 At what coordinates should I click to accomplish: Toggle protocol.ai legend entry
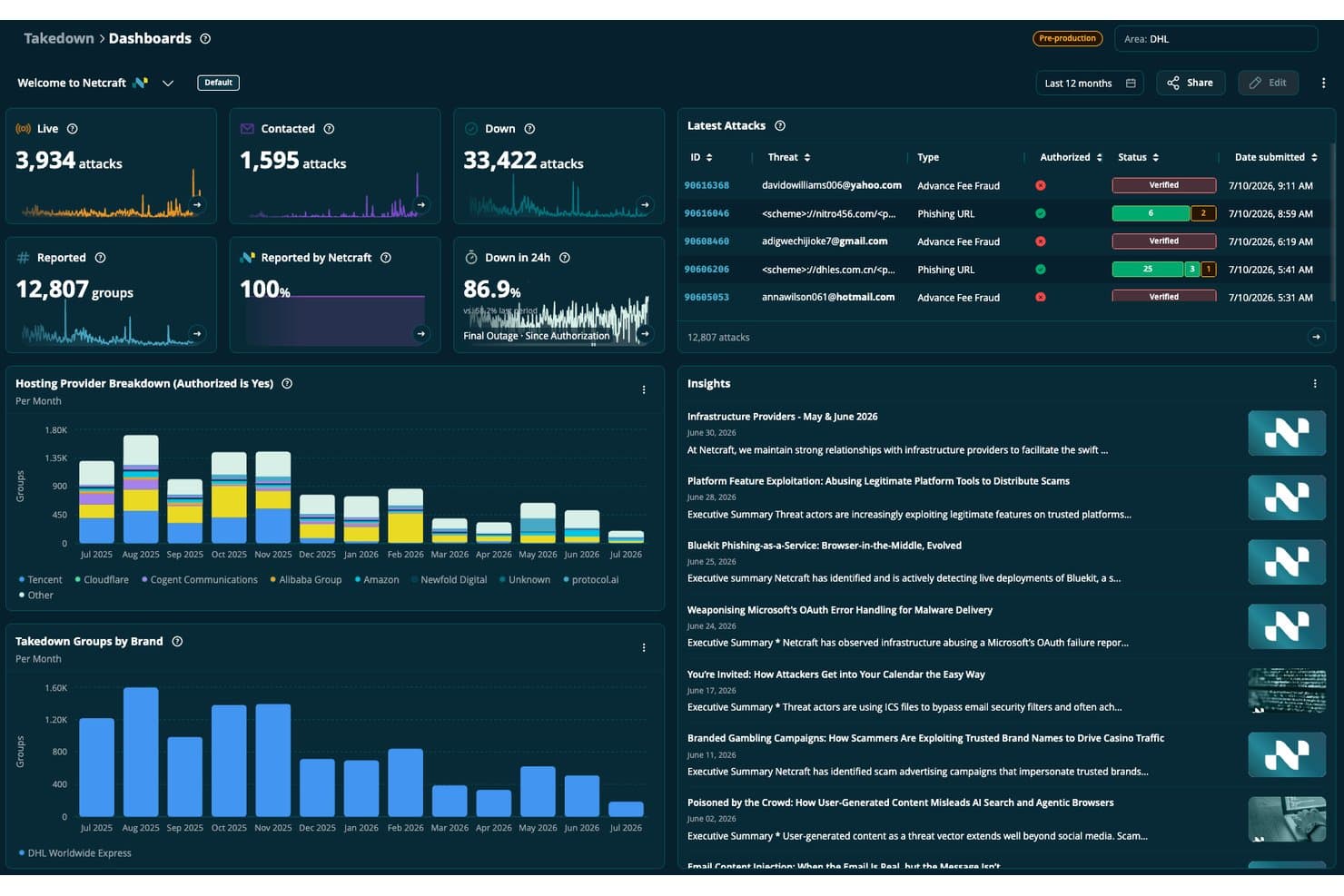591,579
